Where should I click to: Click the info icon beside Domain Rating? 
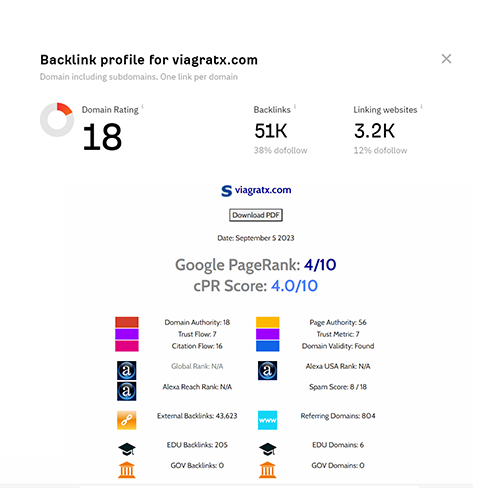coord(143,107)
